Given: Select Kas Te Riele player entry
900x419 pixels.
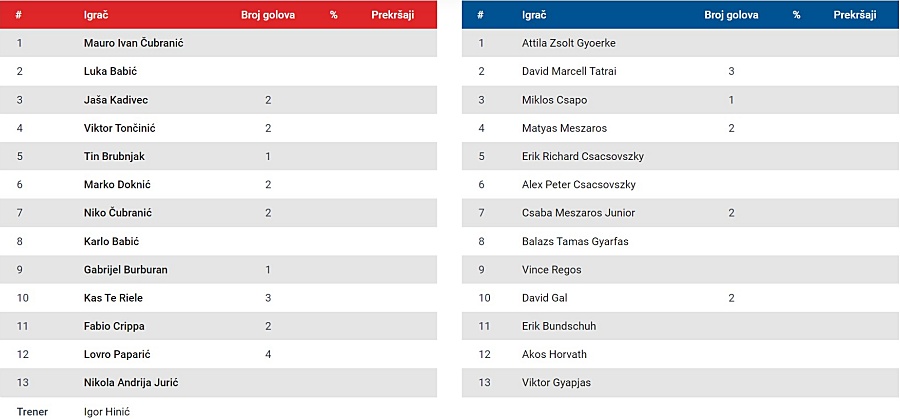Looking at the screenshot, I should [218, 298].
